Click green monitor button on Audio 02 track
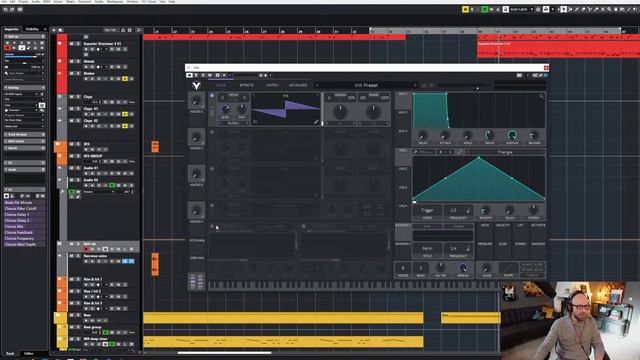Viewport: 640px width, 360px height. tap(112, 185)
